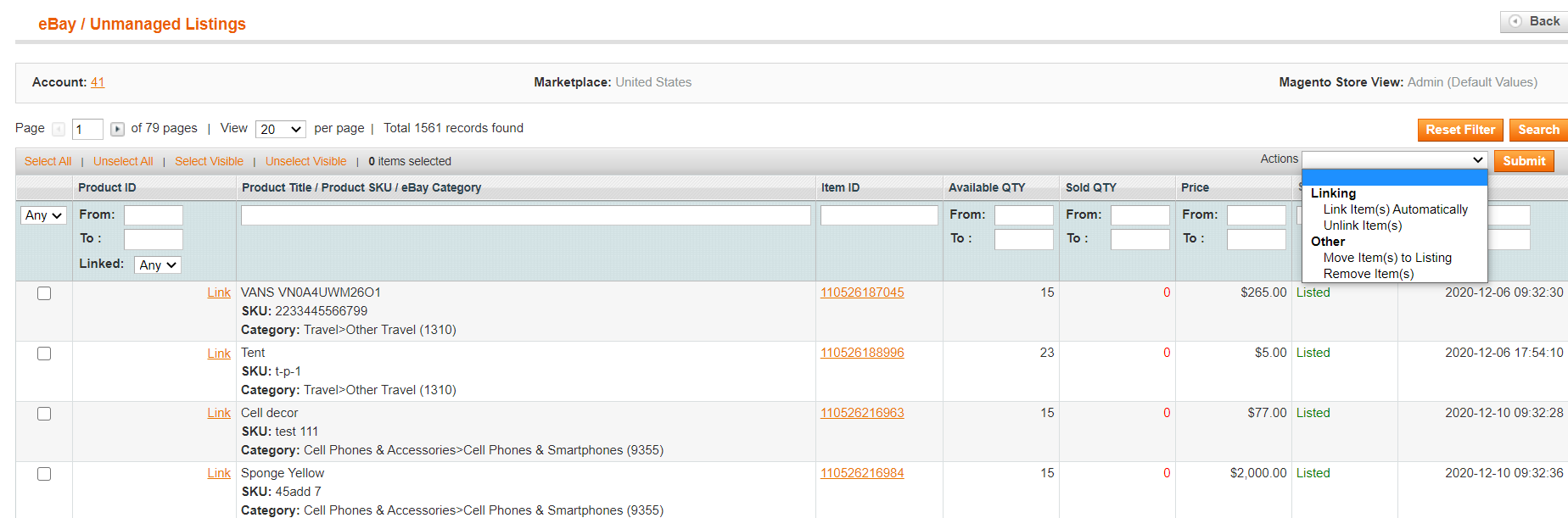Screen dimensions: 1568x518
Task: Select the blank option in Actions list
Action: click(1395, 177)
